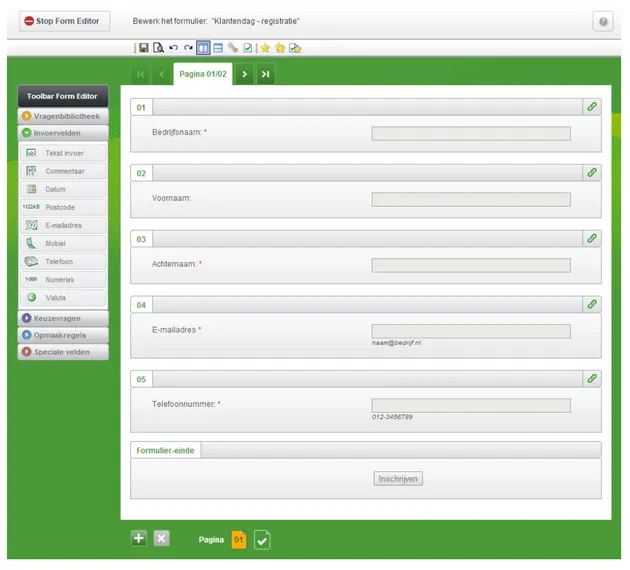Delete the page with the X button

pyautogui.click(x=161, y=539)
